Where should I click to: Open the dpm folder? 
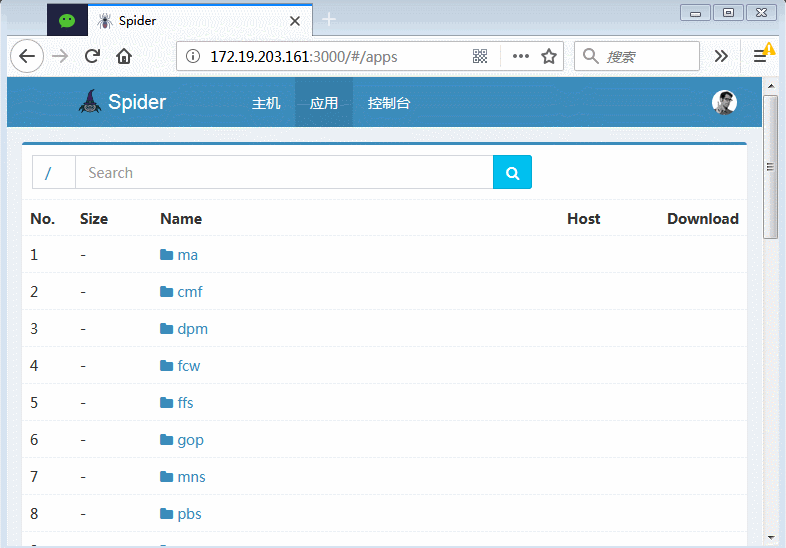(x=192, y=329)
